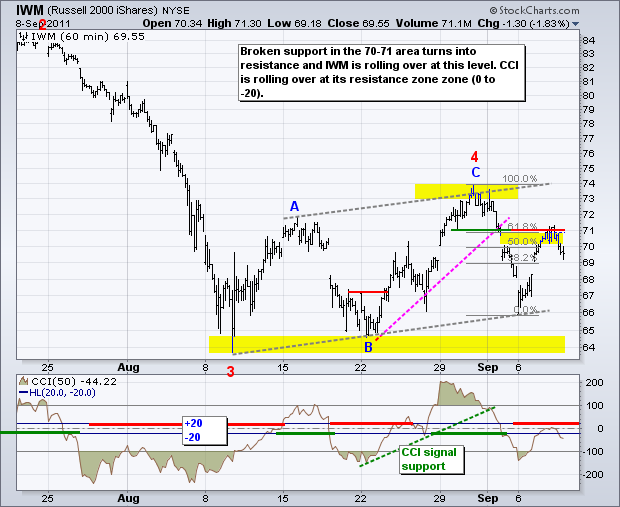Click the Low 69.18 value in header
The image size is (620, 507).
(294, 23)
